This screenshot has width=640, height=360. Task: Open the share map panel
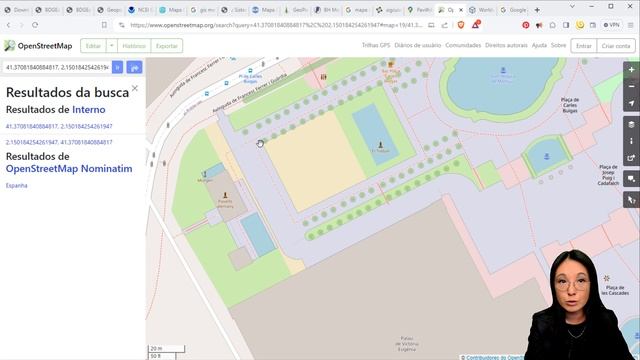point(631,158)
